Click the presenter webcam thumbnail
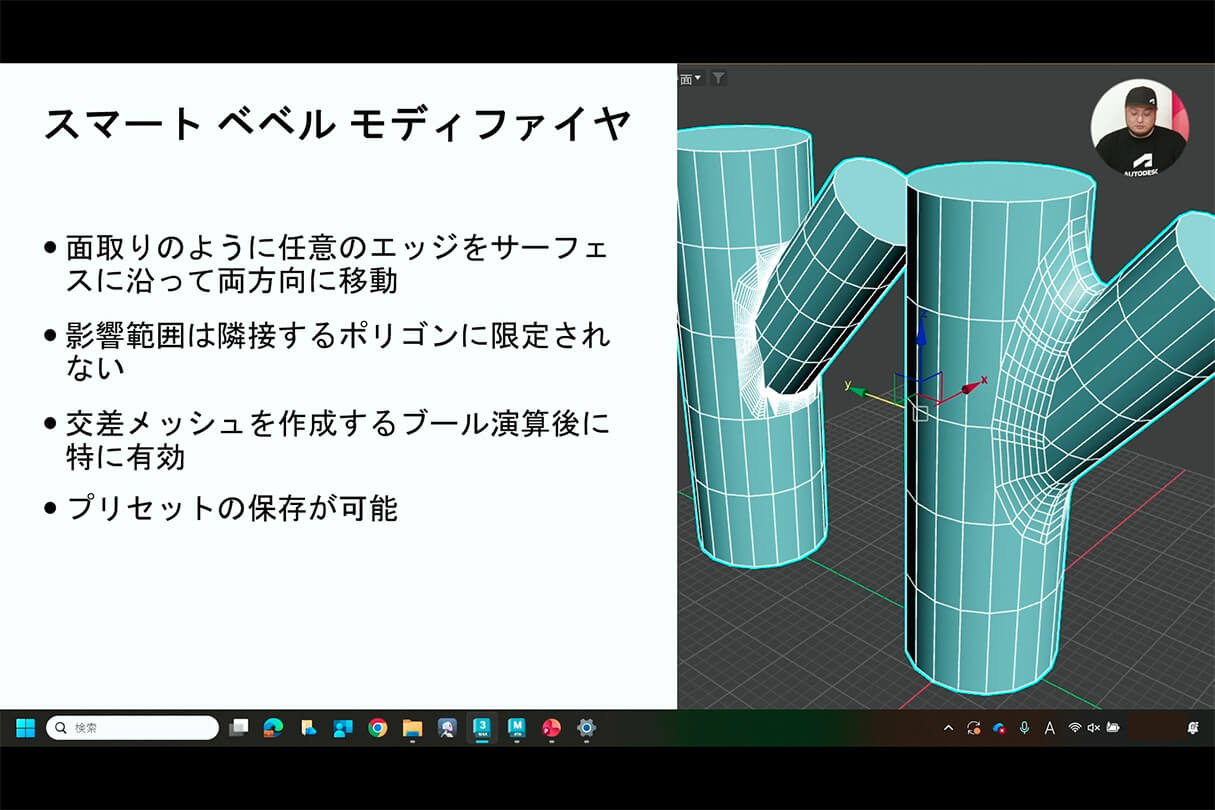The height and width of the screenshot is (810, 1215). tap(1139, 128)
